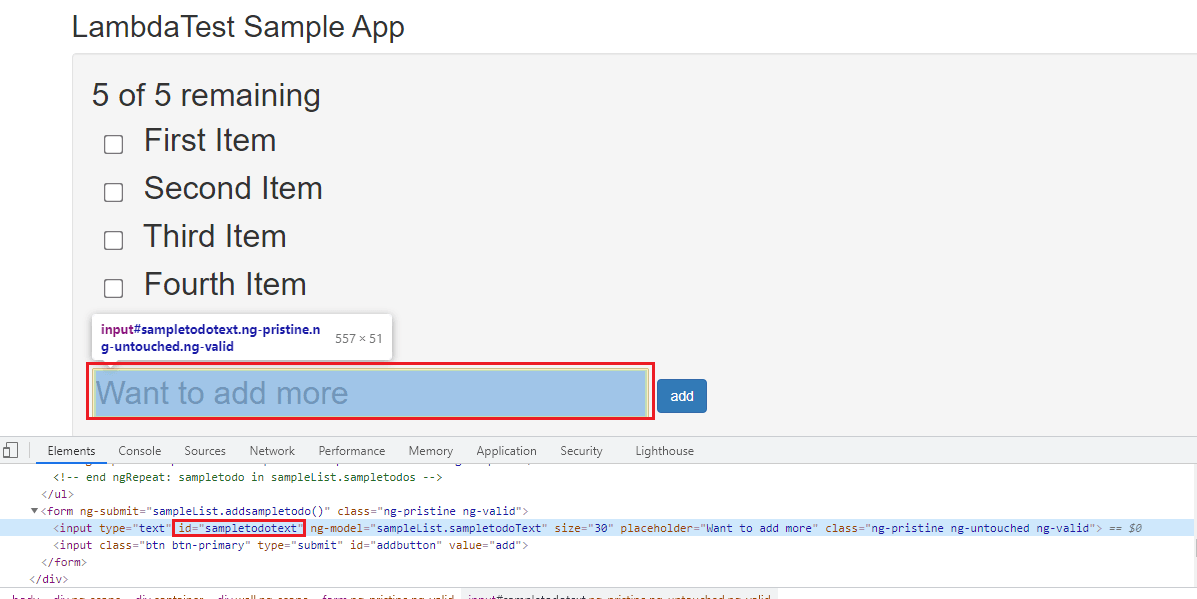This screenshot has width=1197, height=599.
Task: Open the Application panel
Action: pyautogui.click(x=506, y=450)
